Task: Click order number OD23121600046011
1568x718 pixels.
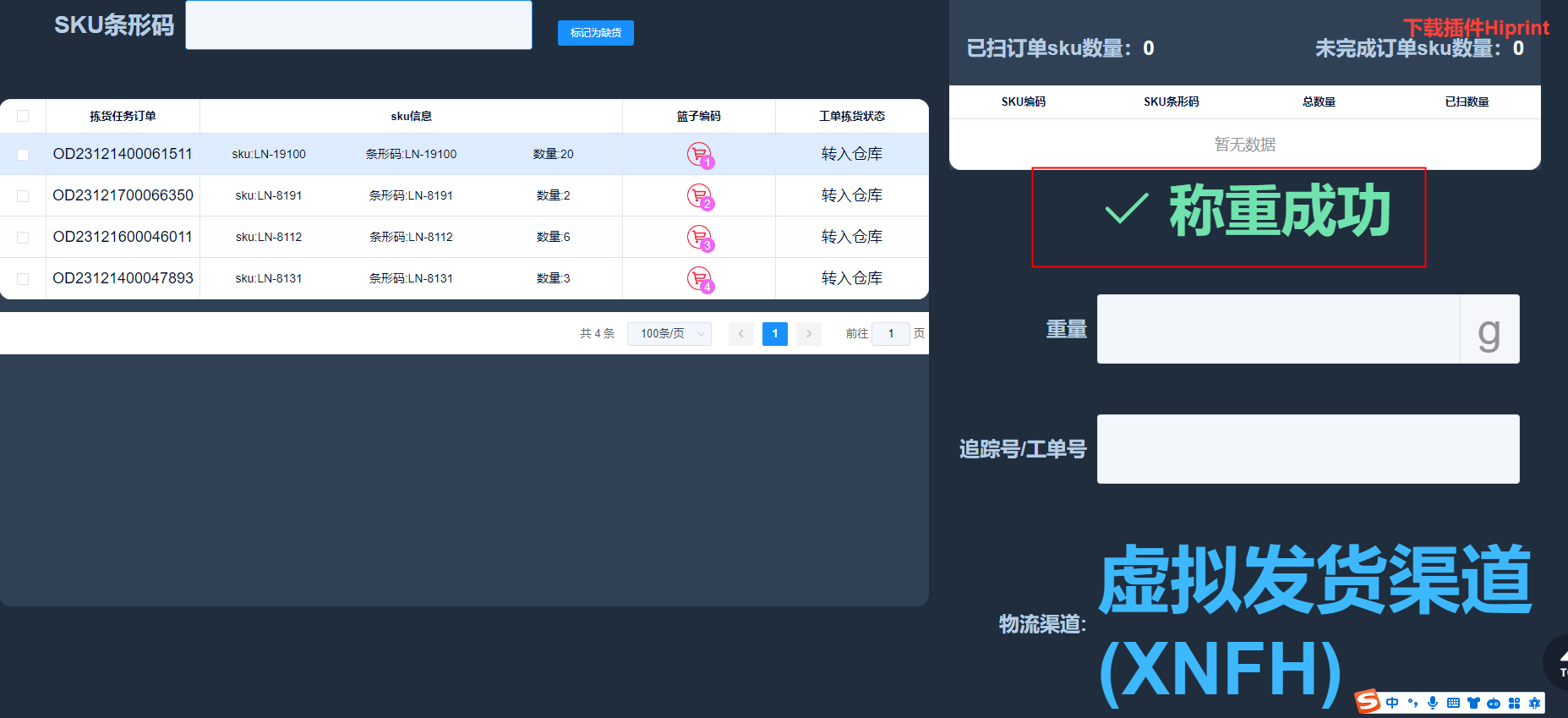Action: 123,237
